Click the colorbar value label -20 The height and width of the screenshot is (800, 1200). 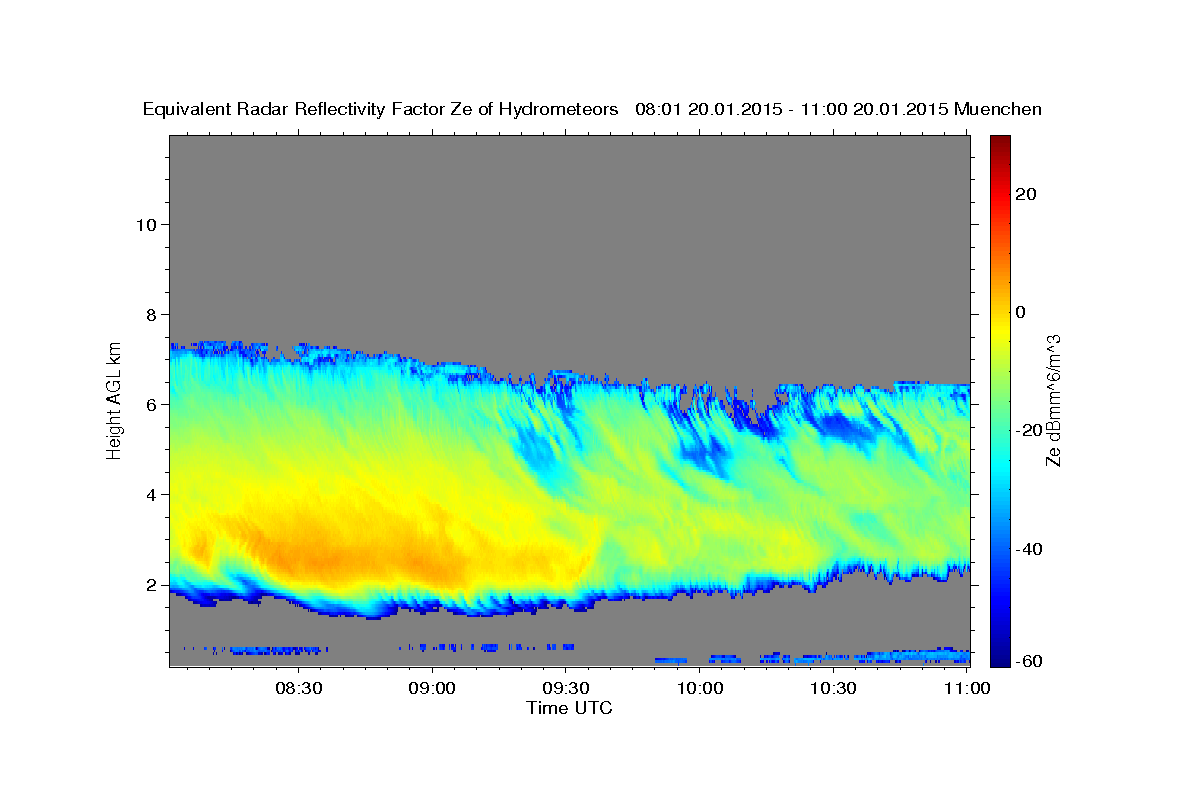click(x=1029, y=430)
